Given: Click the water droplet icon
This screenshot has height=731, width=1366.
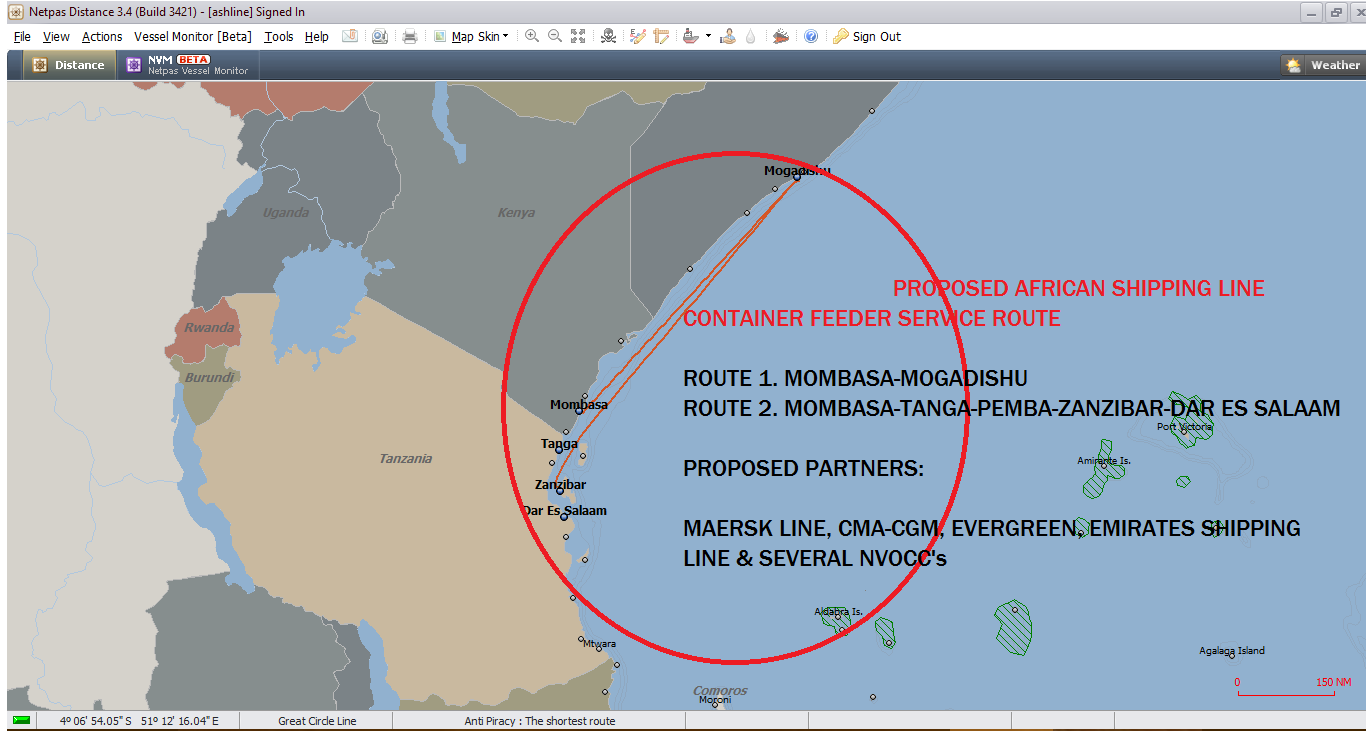Looking at the screenshot, I should tap(751, 35).
